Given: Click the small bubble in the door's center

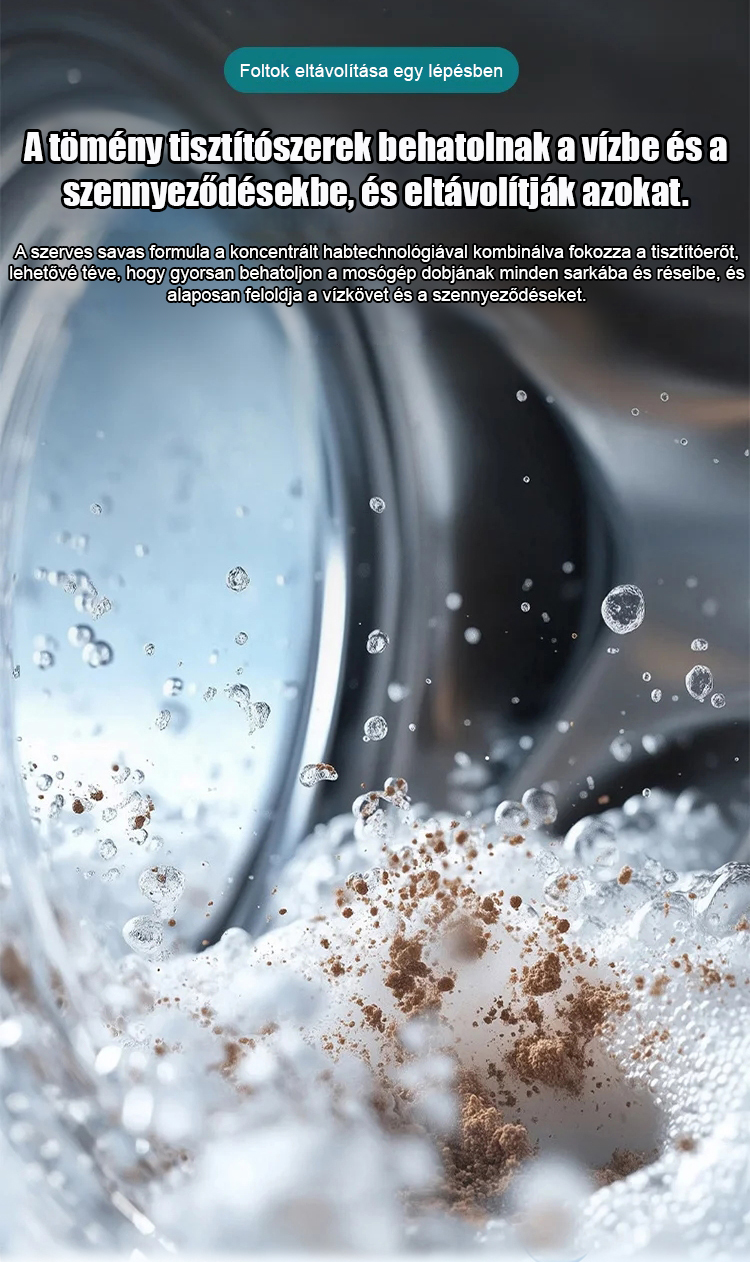Looking at the screenshot, I should tap(238, 578).
